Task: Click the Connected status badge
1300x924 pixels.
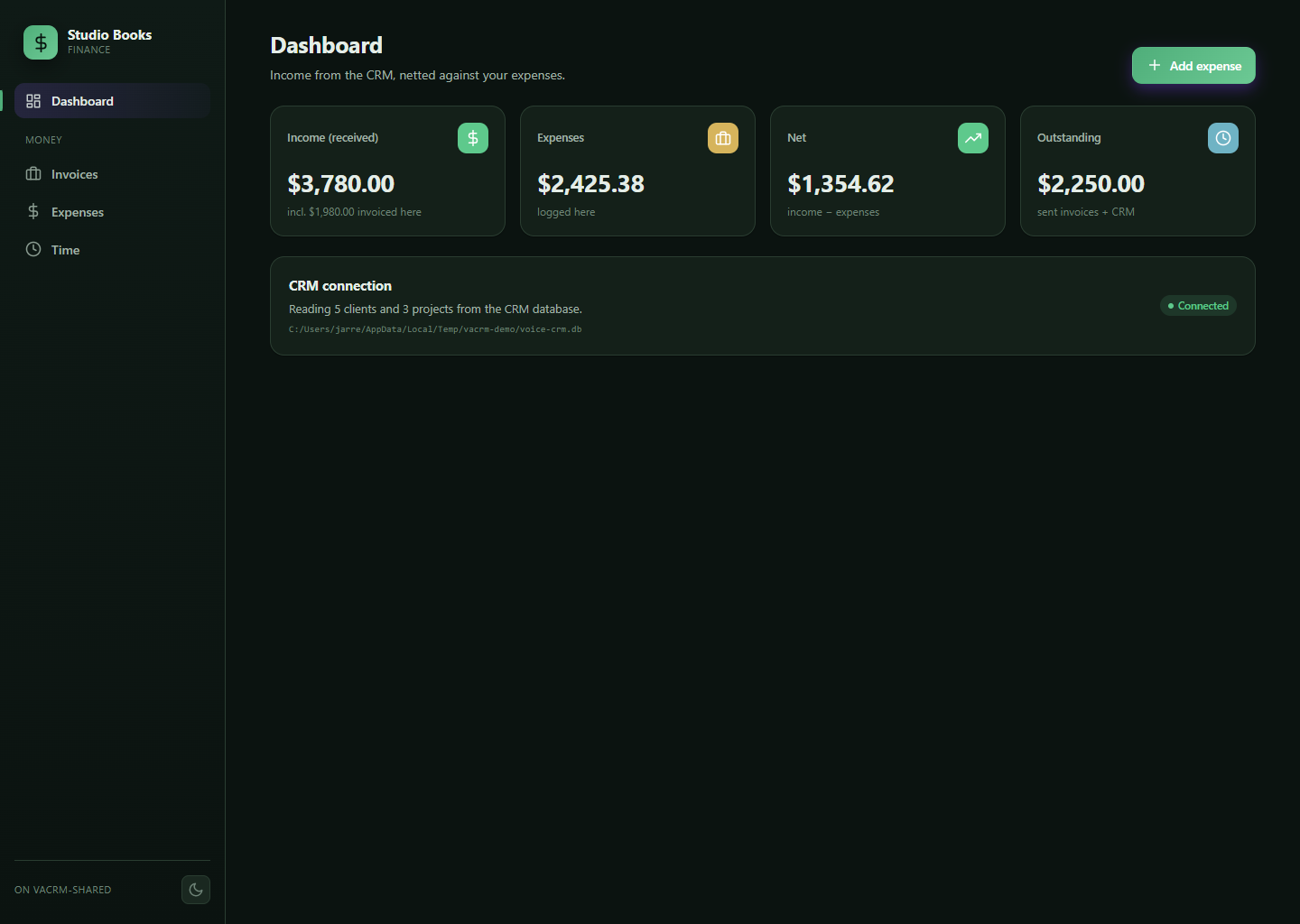Action: 1198,306
